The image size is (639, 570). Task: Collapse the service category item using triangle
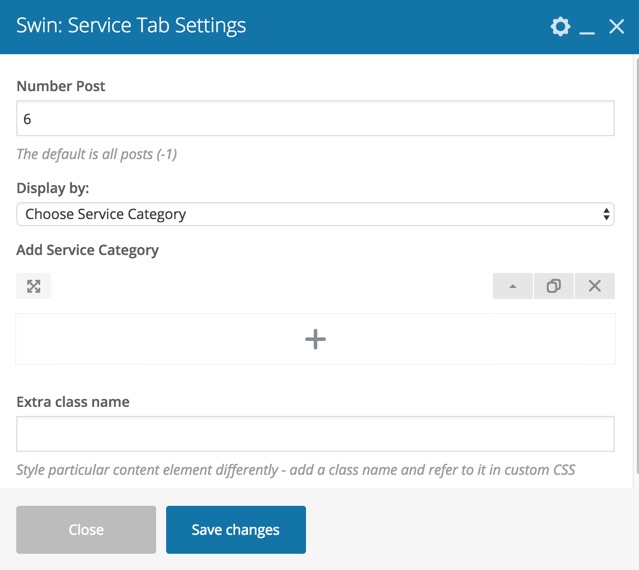pyautogui.click(x=513, y=286)
